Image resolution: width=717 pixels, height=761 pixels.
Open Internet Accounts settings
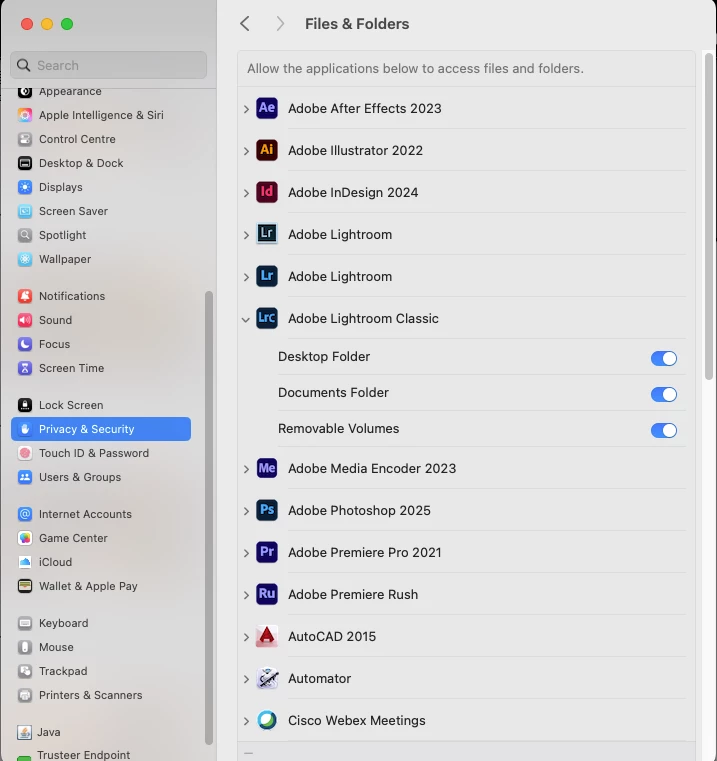[101, 514]
